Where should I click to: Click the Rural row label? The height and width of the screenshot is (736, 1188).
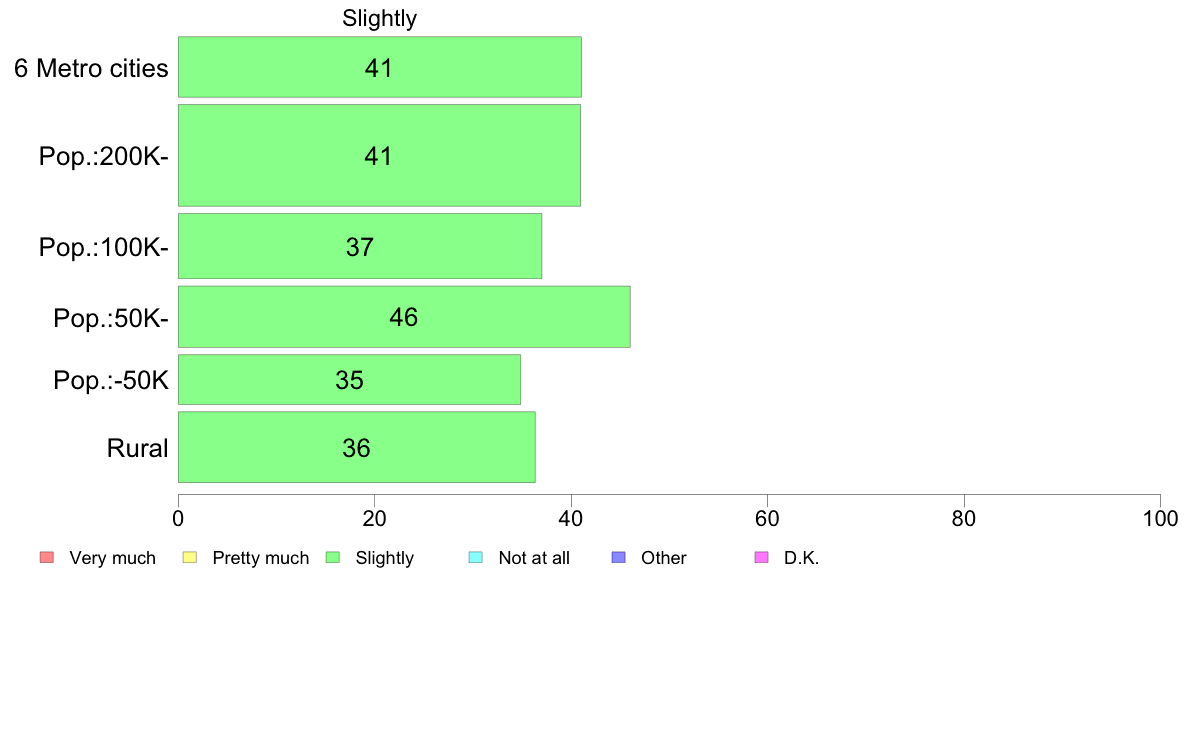click(x=137, y=448)
